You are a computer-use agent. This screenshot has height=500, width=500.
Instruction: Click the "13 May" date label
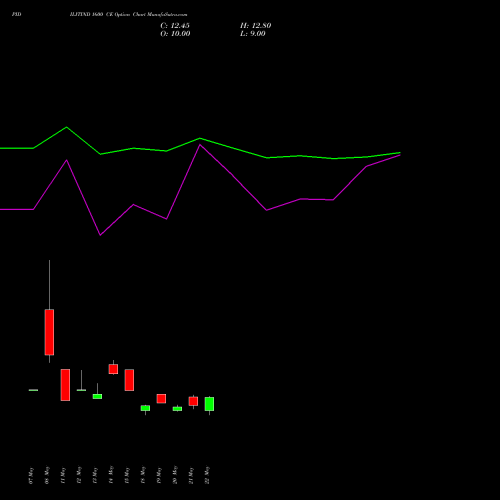pyautogui.click(x=95, y=476)
